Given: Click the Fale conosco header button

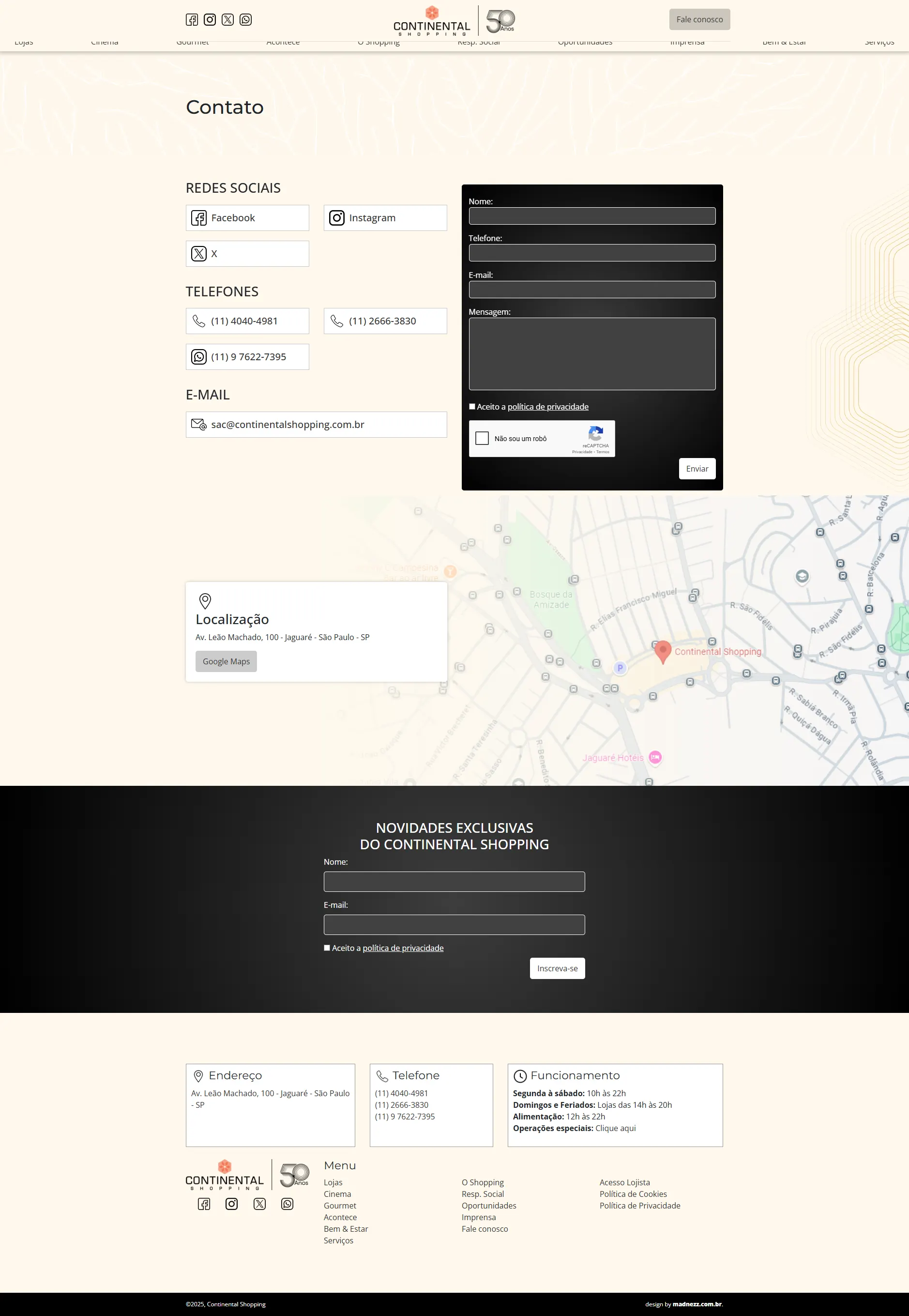Looking at the screenshot, I should tap(699, 19).
